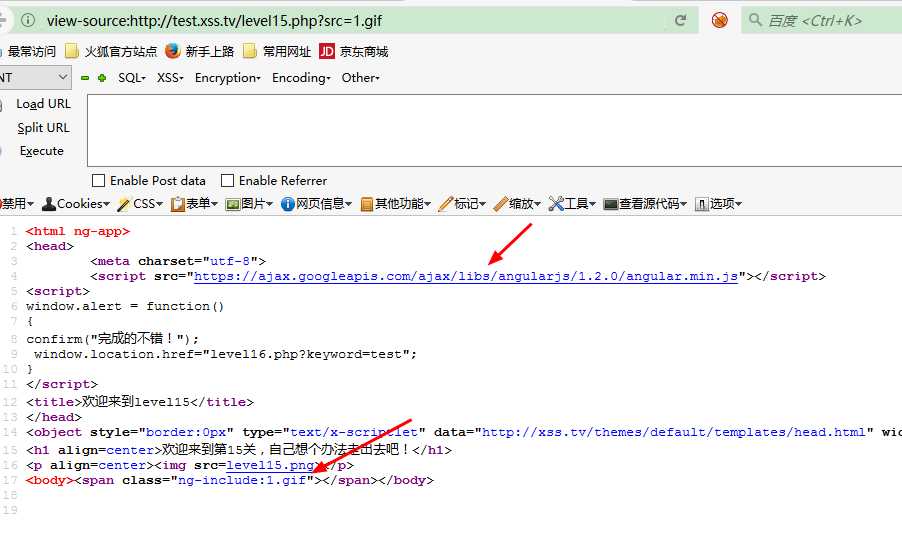Screen dimensions: 902x545
Task: Open the 缩放 resize menu
Action: [517, 204]
